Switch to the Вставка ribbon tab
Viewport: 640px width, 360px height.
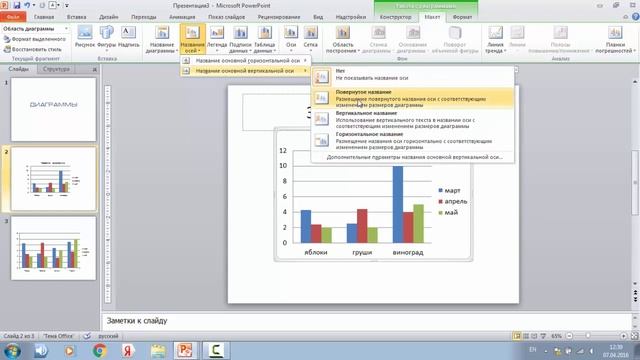pos(76,17)
